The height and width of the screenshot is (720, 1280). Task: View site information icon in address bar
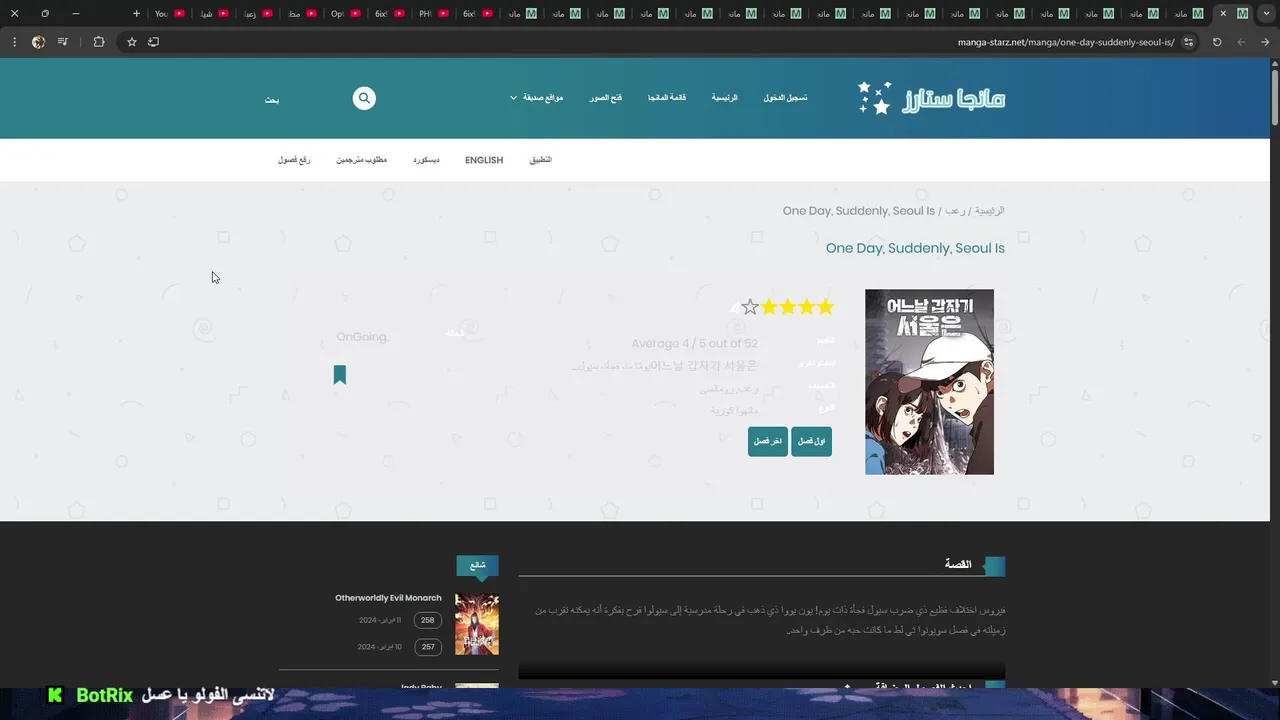(x=1188, y=42)
